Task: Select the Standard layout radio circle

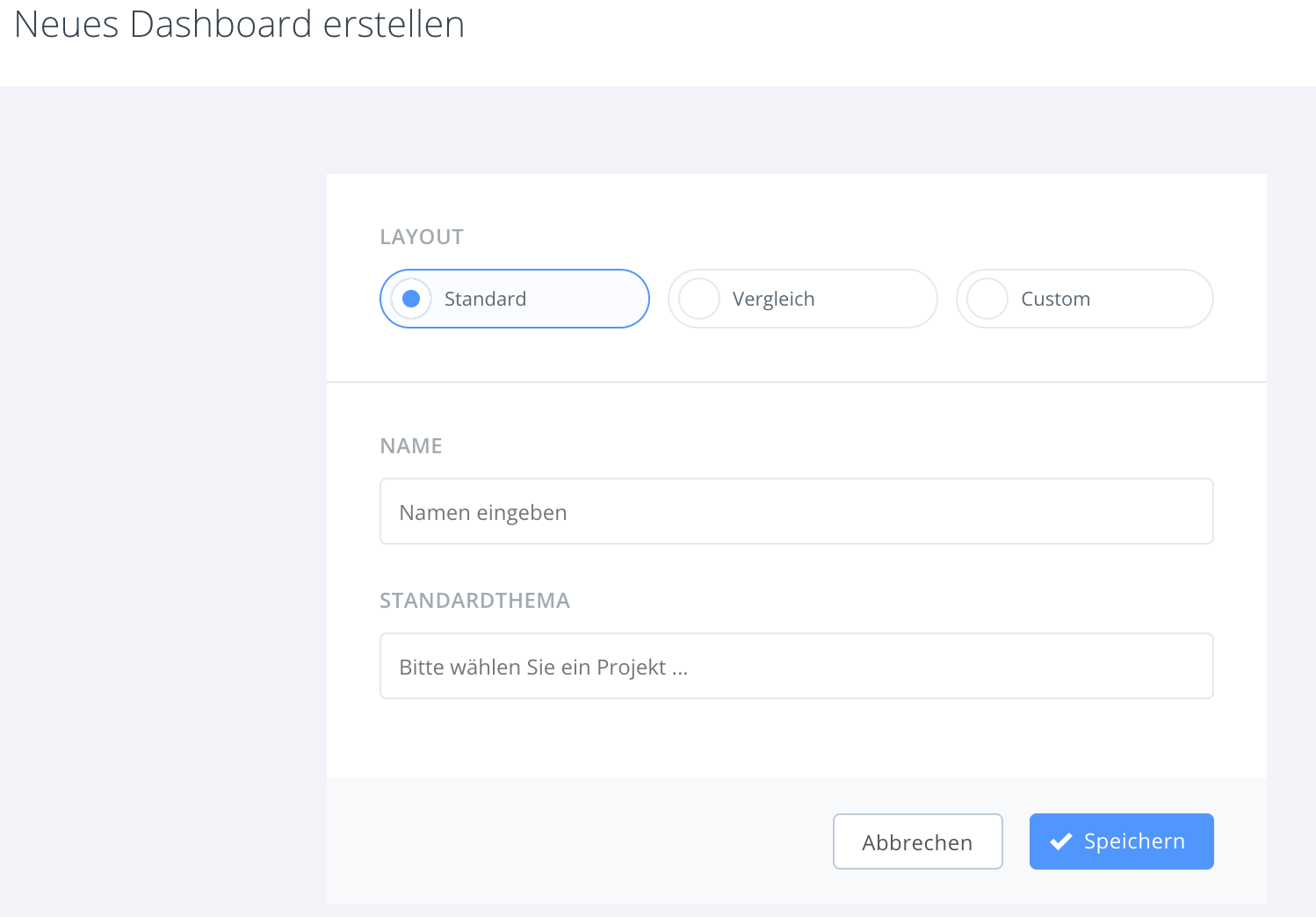Action: click(411, 299)
